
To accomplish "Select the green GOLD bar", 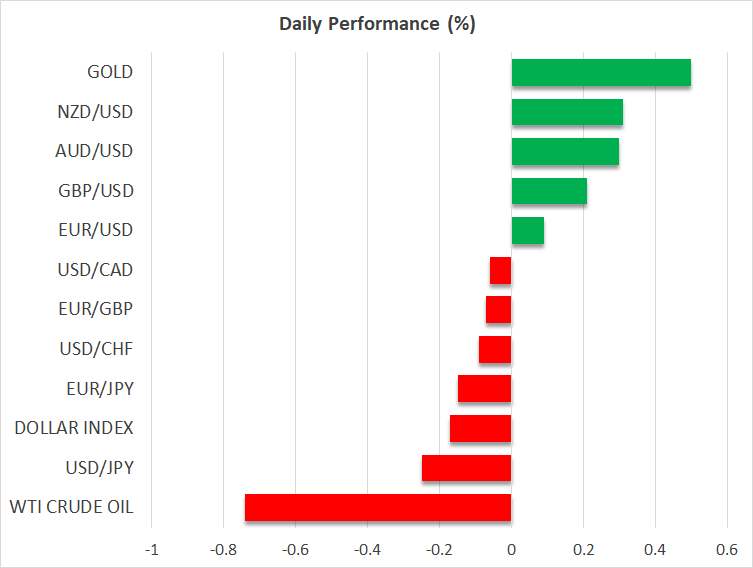I will point(601,73).
